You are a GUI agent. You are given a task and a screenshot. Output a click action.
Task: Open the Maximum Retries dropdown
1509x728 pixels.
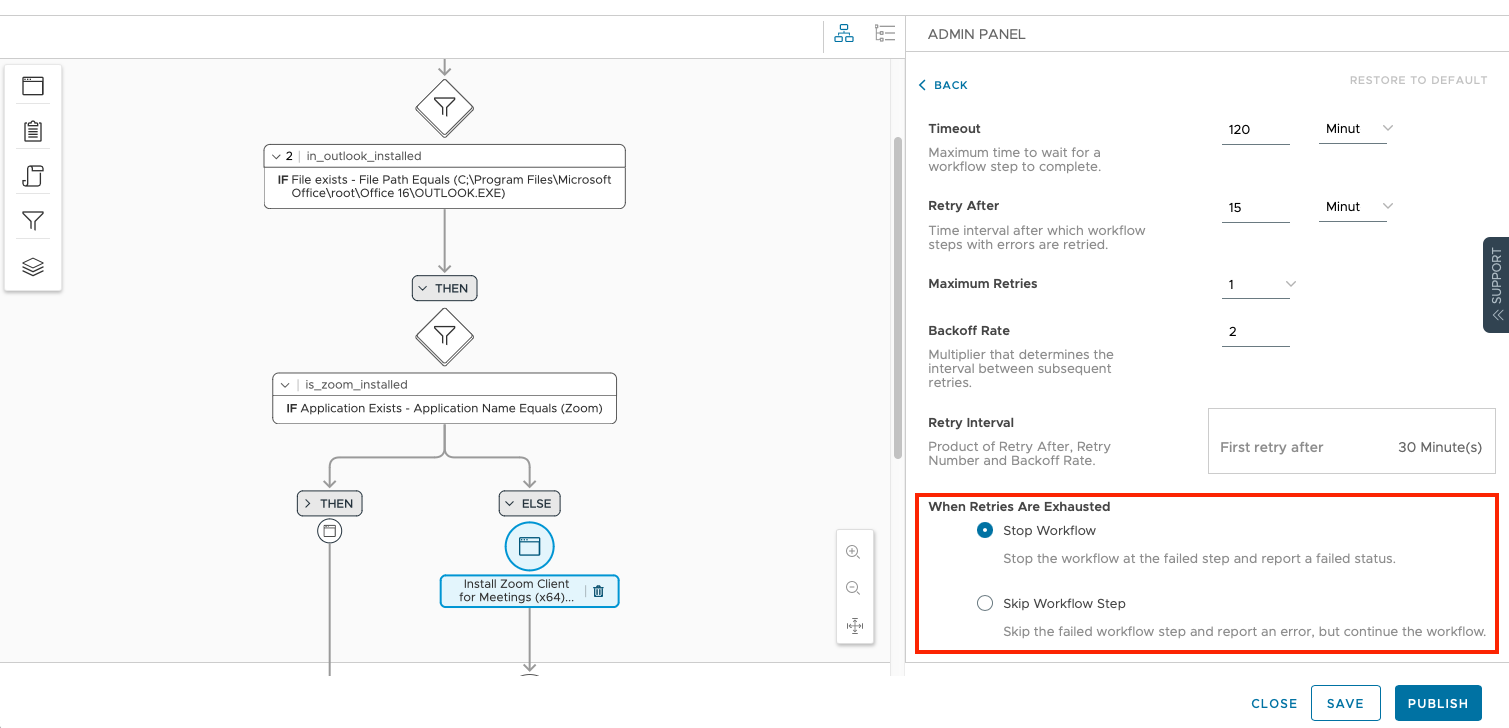(1259, 285)
